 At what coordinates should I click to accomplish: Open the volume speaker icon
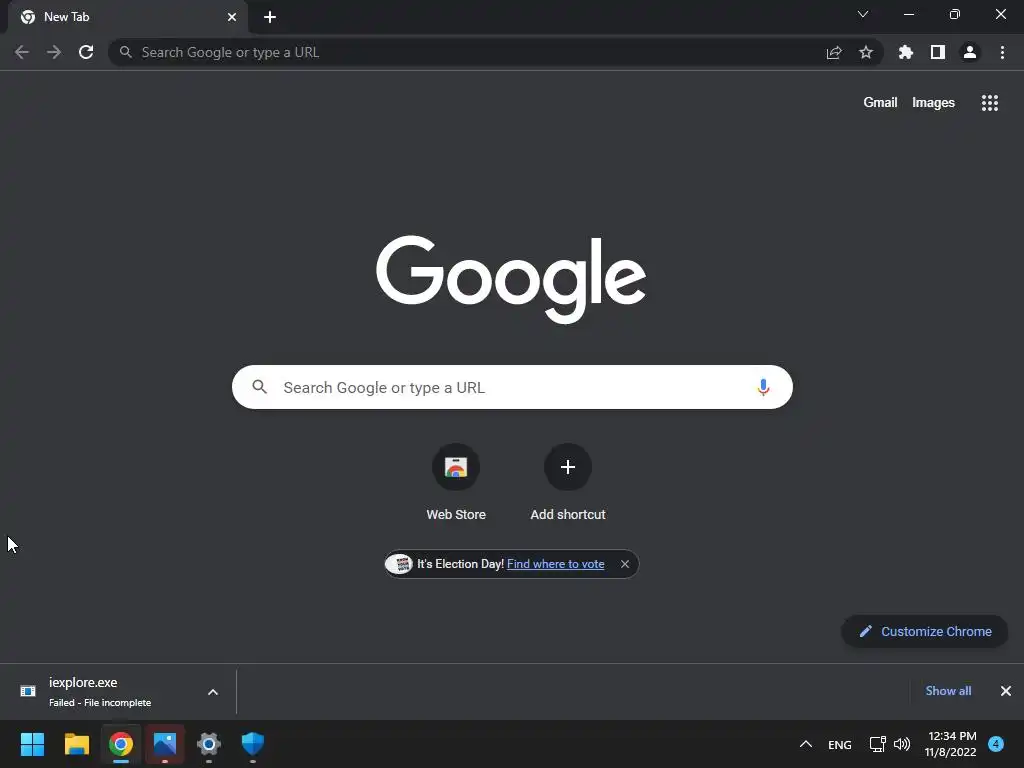(x=902, y=744)
